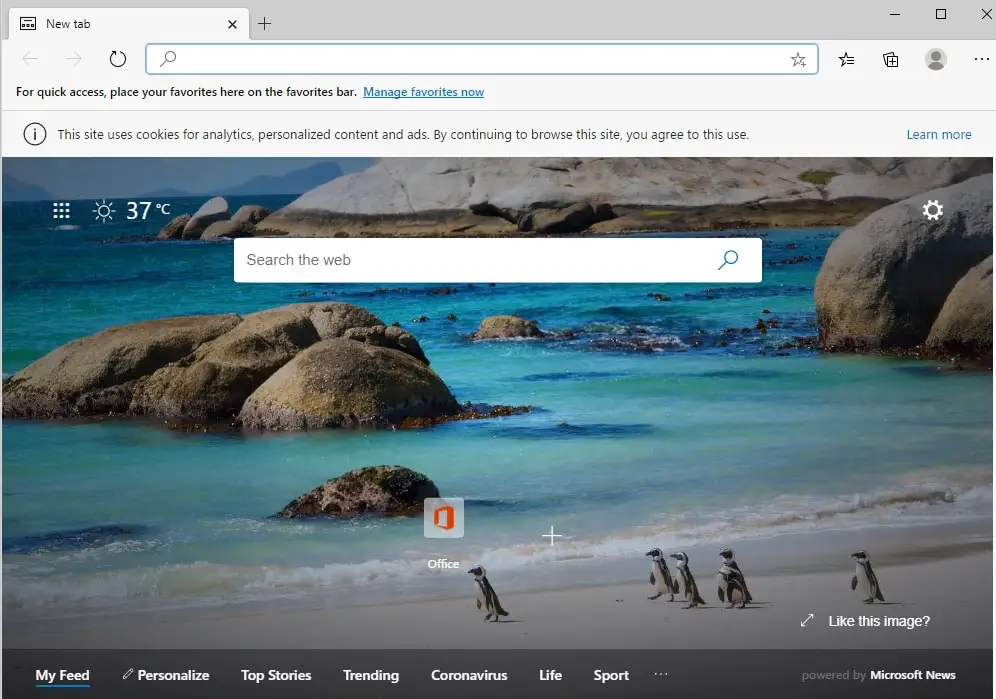The image size is (996, 699).
Task: Open the Favorites list icon
Action: coord(846,60)
